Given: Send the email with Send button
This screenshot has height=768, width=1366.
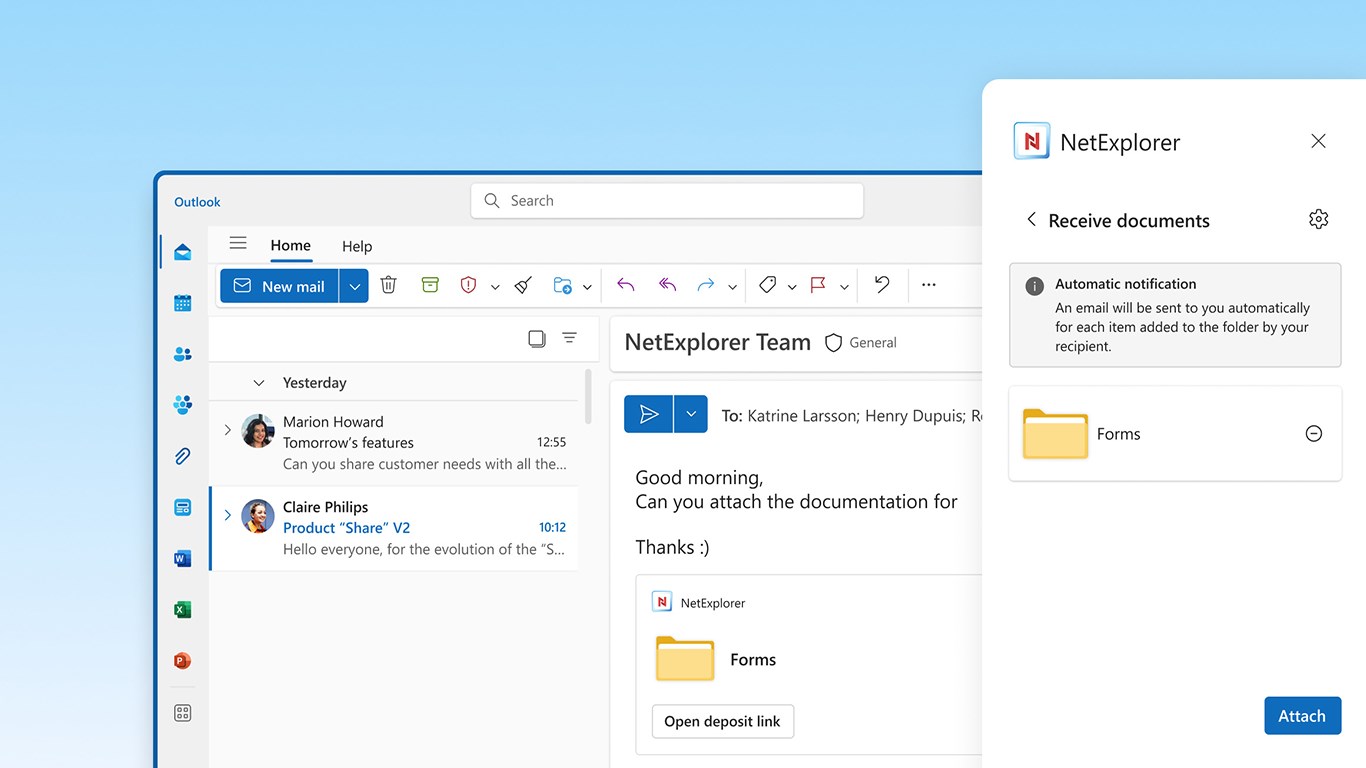Looking at the screenshot, I should click(649, 414).
